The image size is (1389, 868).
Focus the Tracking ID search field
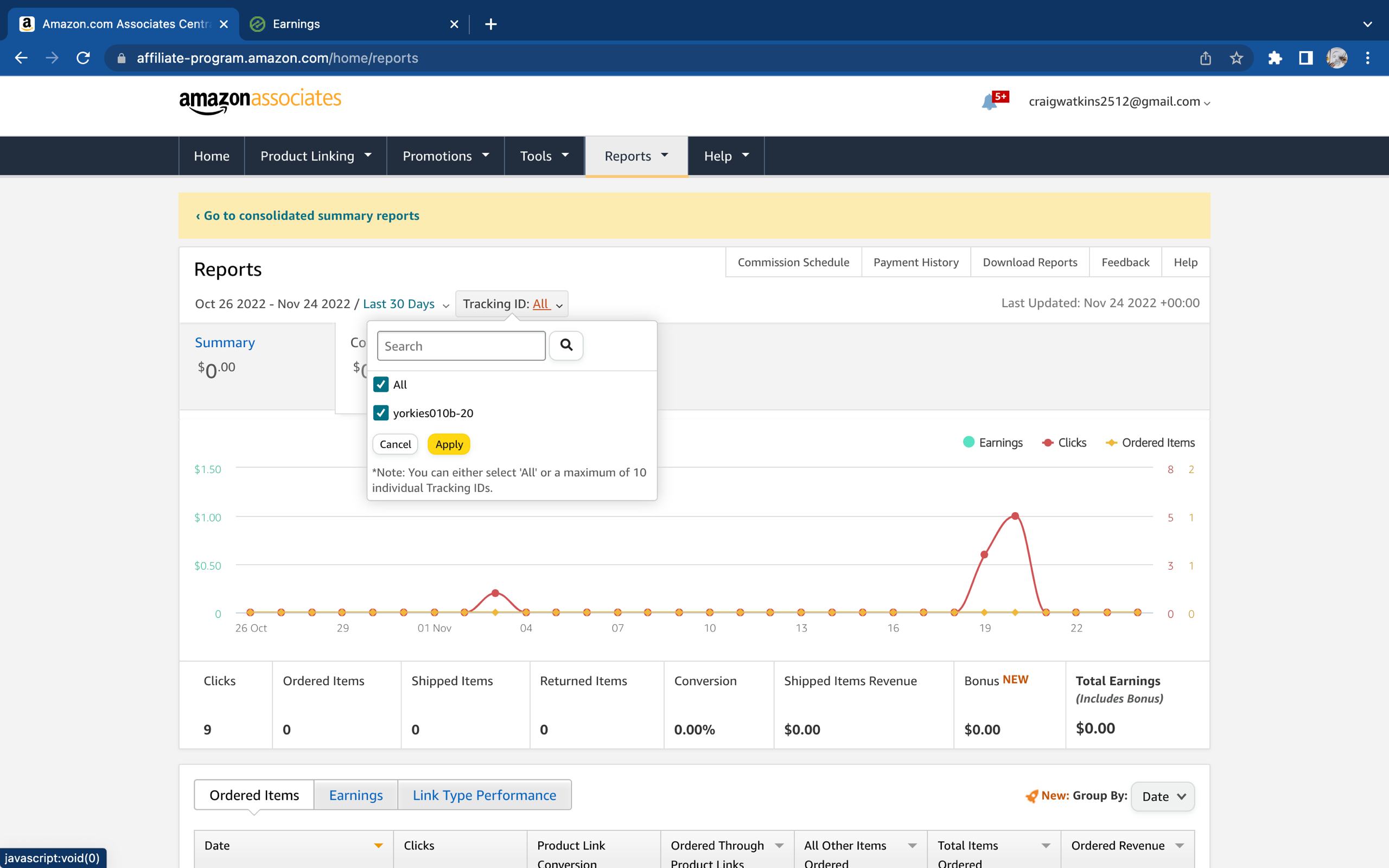pos(461,346)
